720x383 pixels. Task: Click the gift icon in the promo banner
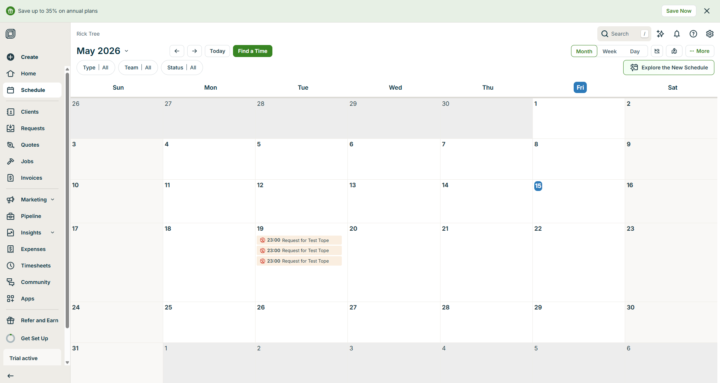(10, 11)
